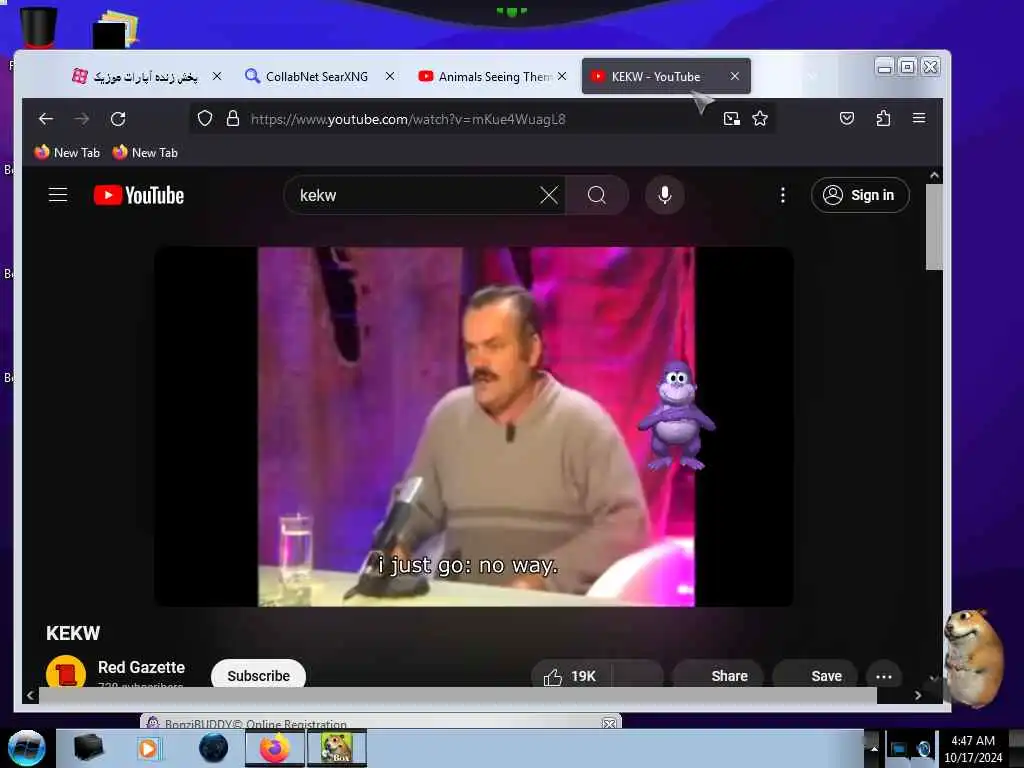Viewport: 1024px width, 768px height.
Task: Click the padlock site security icon
Action: 232,119
